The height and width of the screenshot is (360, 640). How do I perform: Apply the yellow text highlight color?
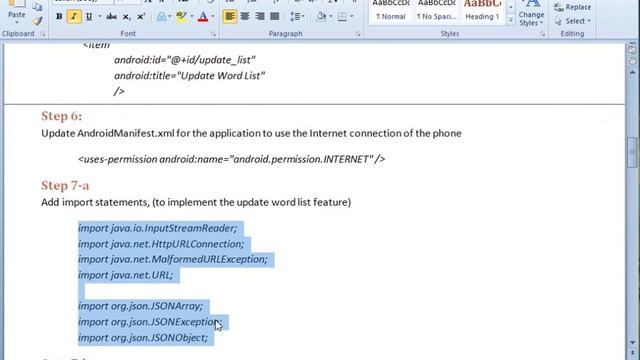coord(181,17)
